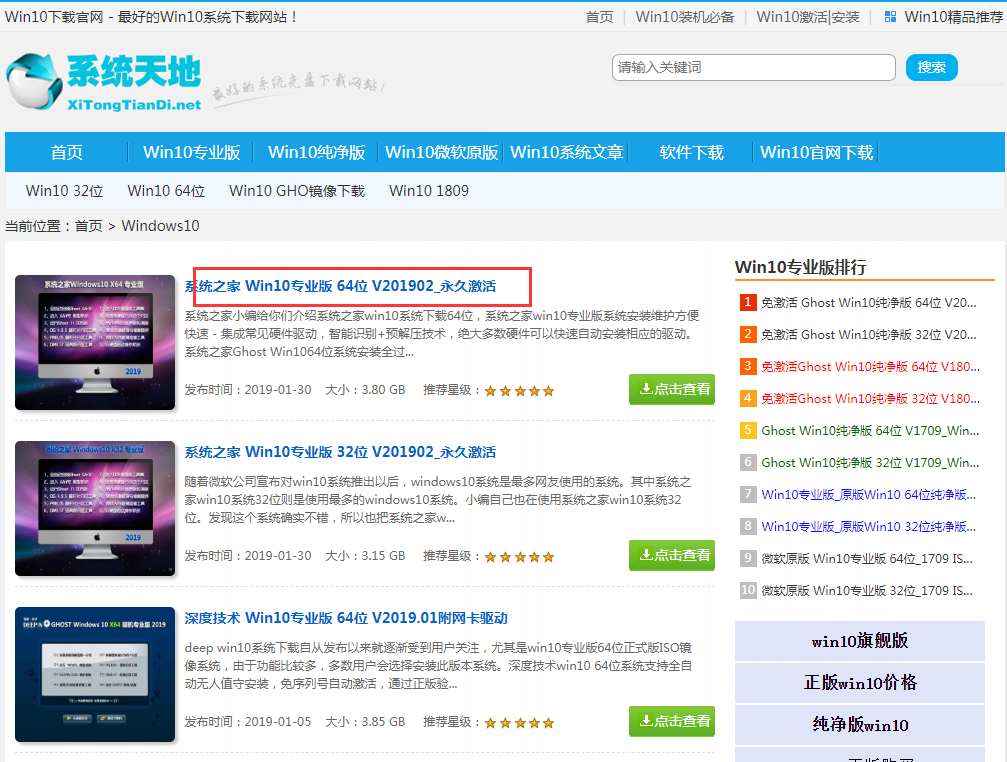Click the 正版win10价格 sidebar button
The width and height of the screenshot is (1007, 762).
[x=859, y=682]
